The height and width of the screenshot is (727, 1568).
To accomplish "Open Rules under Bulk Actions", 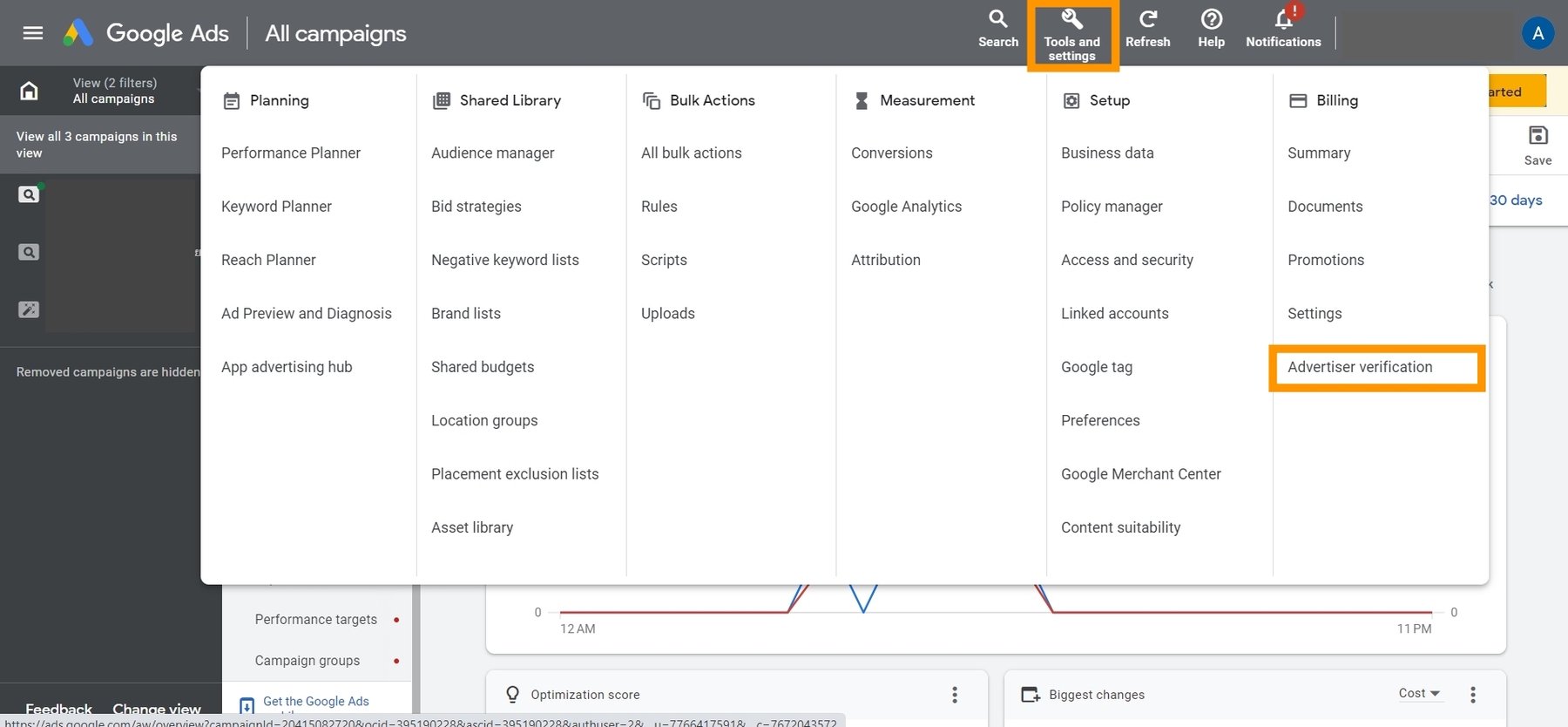I will pyautogui.click(x=659, y=207).
